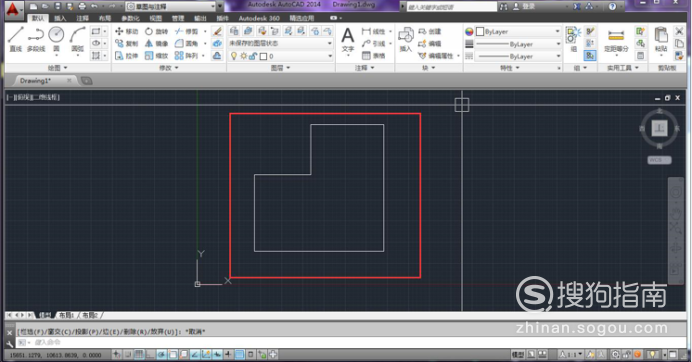Click the Measure distance (定距等分) tool

point(616,41)
